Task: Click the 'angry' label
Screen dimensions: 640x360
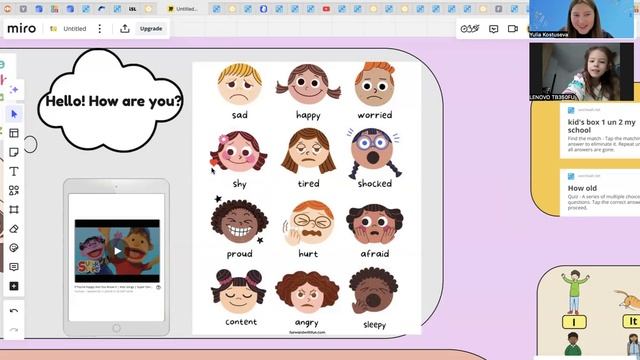Action: pyautogui.click(x=307, y=323)
